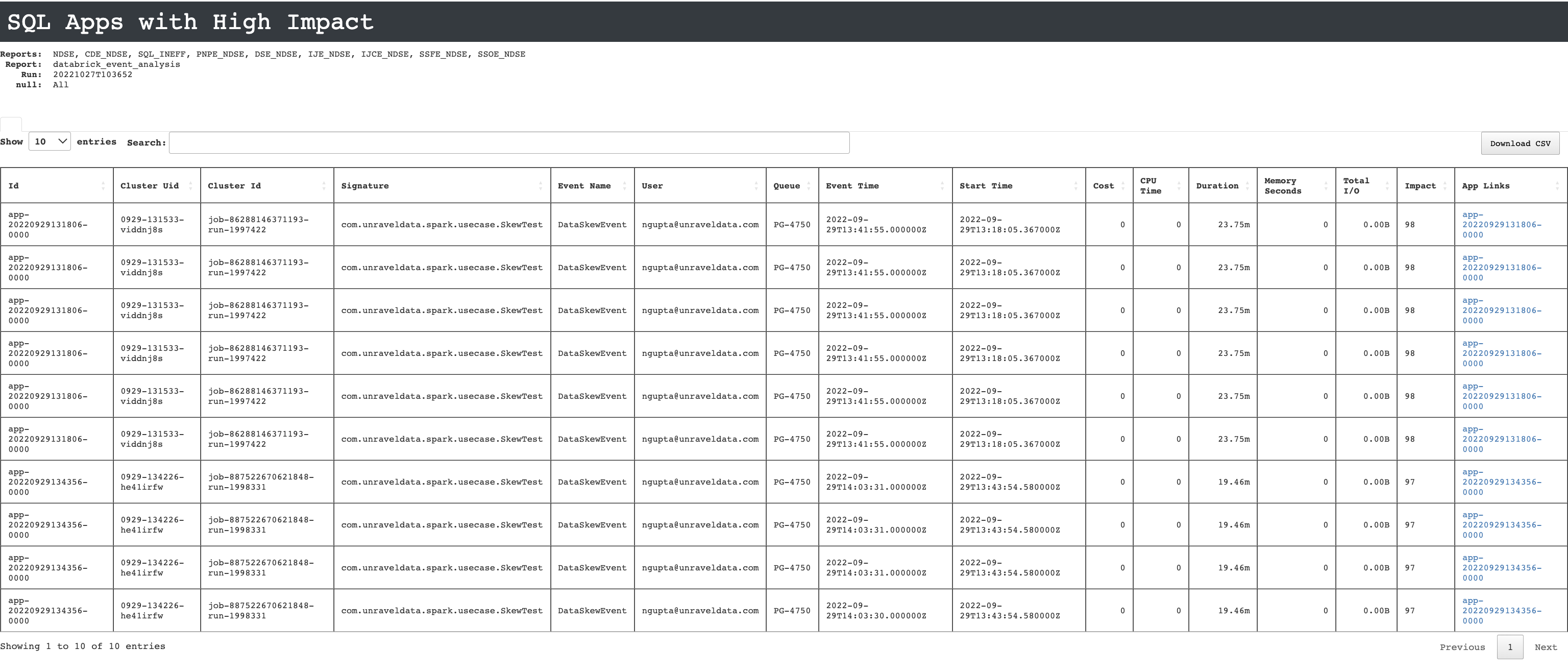Sort table by CPU Time column
The image size is (1568, 672).
coord(1160,186)
